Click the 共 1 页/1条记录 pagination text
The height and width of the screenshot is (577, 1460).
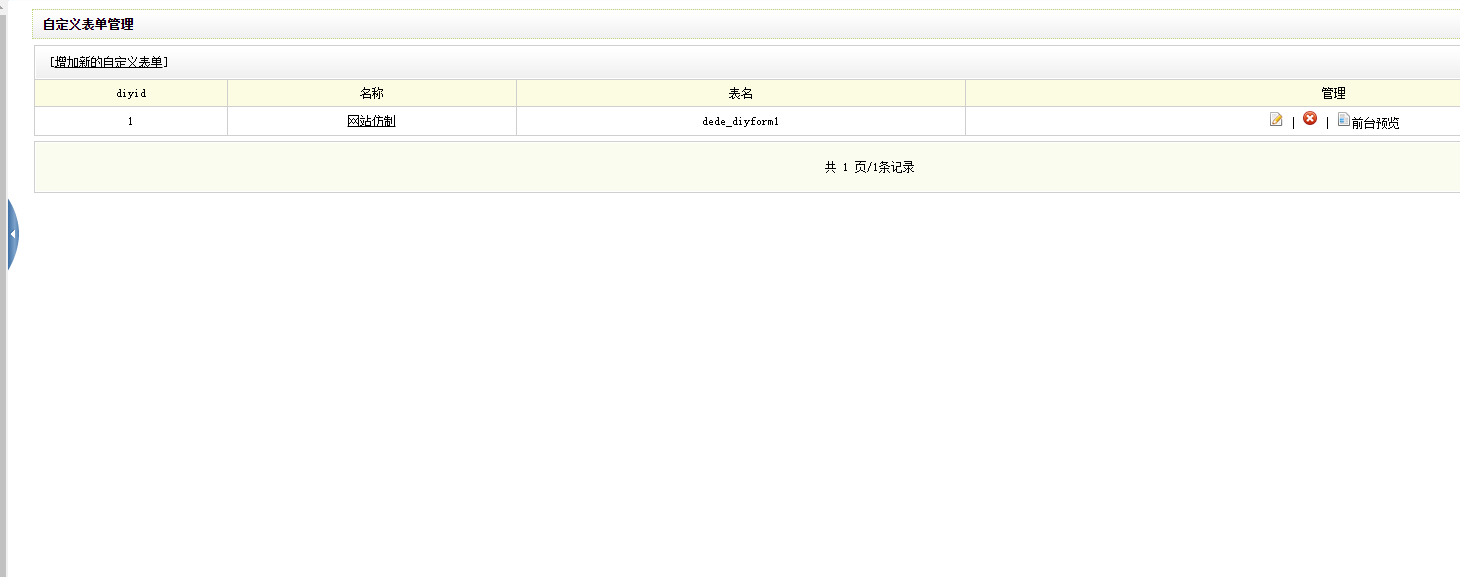click(x=869, y=167)
